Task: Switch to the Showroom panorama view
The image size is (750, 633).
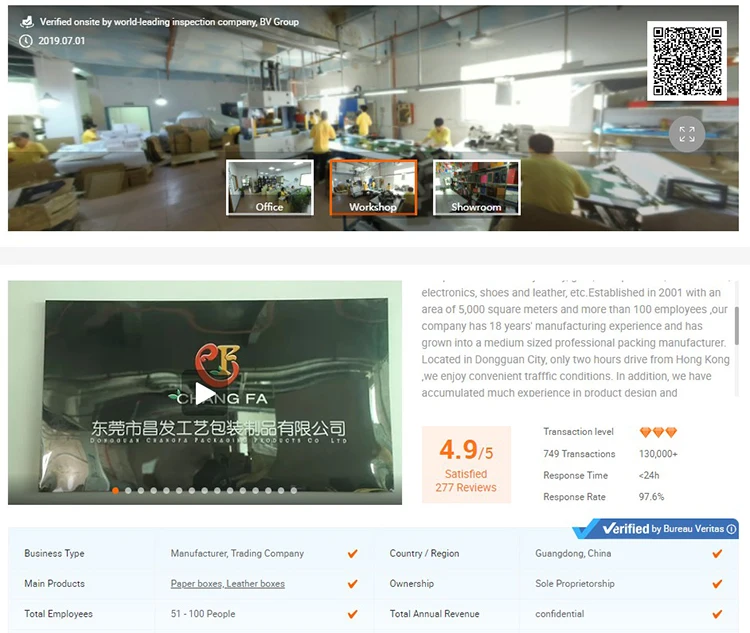Action: point(476,188)
